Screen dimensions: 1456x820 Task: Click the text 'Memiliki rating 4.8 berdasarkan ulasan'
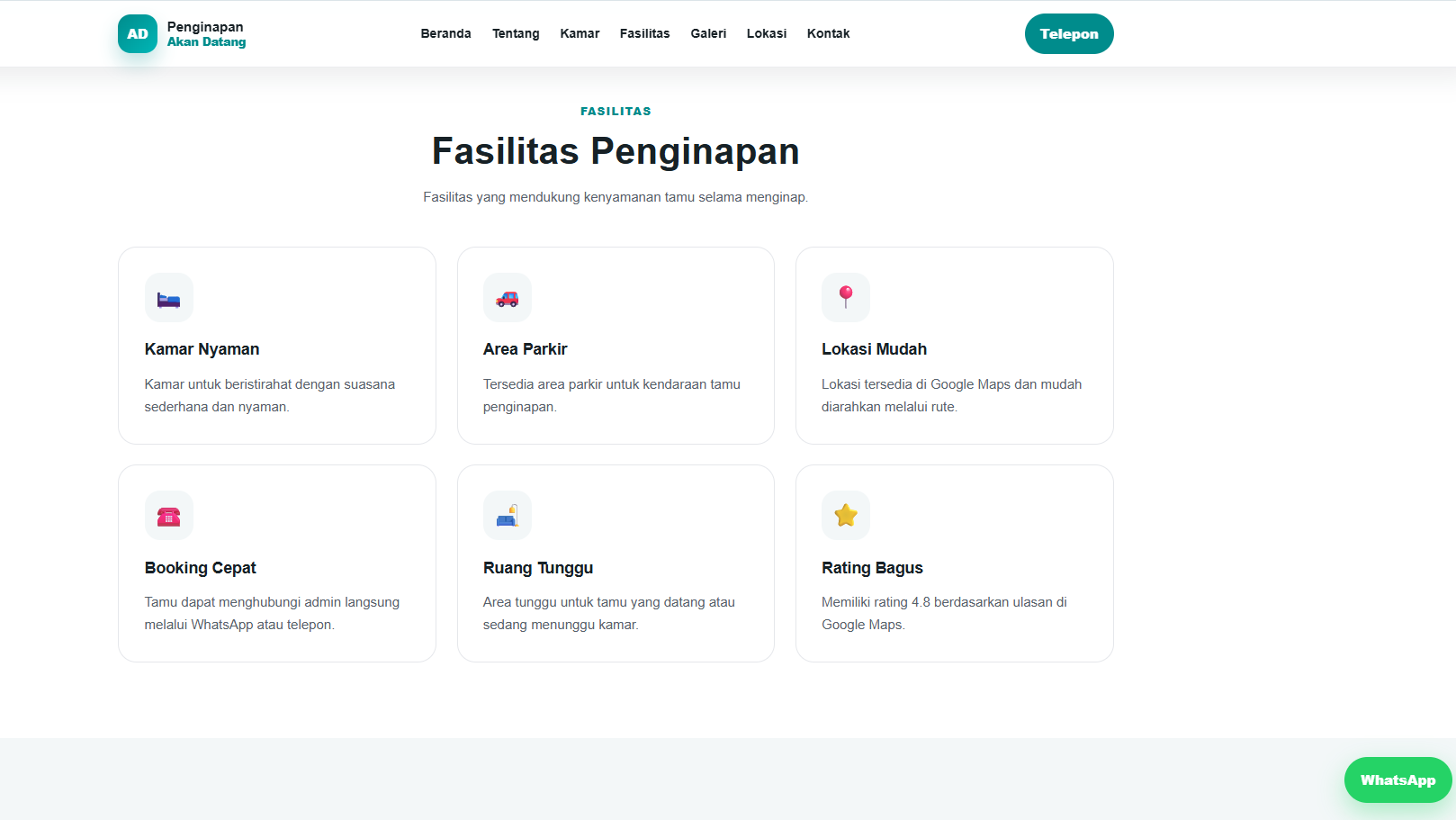937,602
